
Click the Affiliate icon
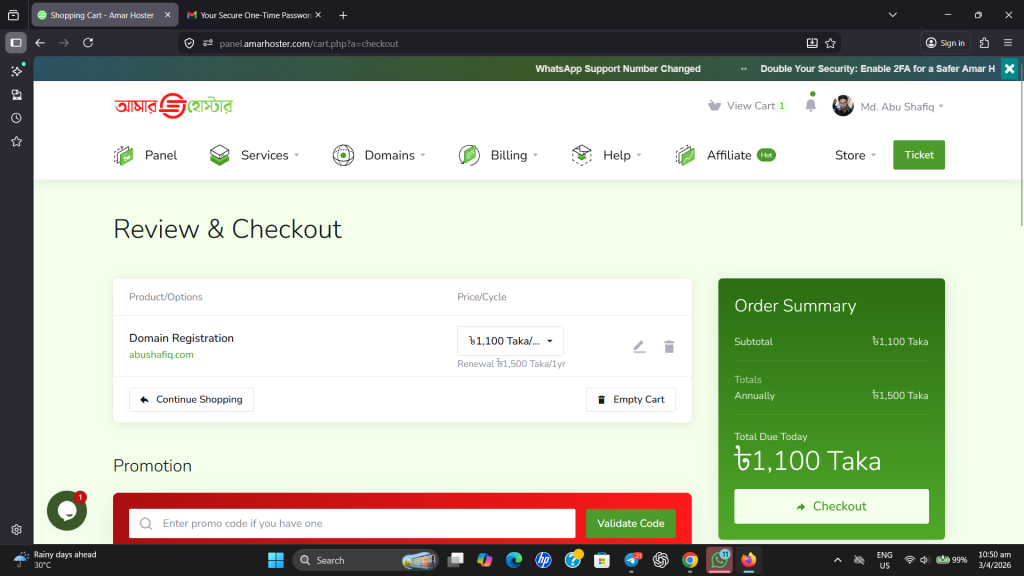(x=685, y=155)
